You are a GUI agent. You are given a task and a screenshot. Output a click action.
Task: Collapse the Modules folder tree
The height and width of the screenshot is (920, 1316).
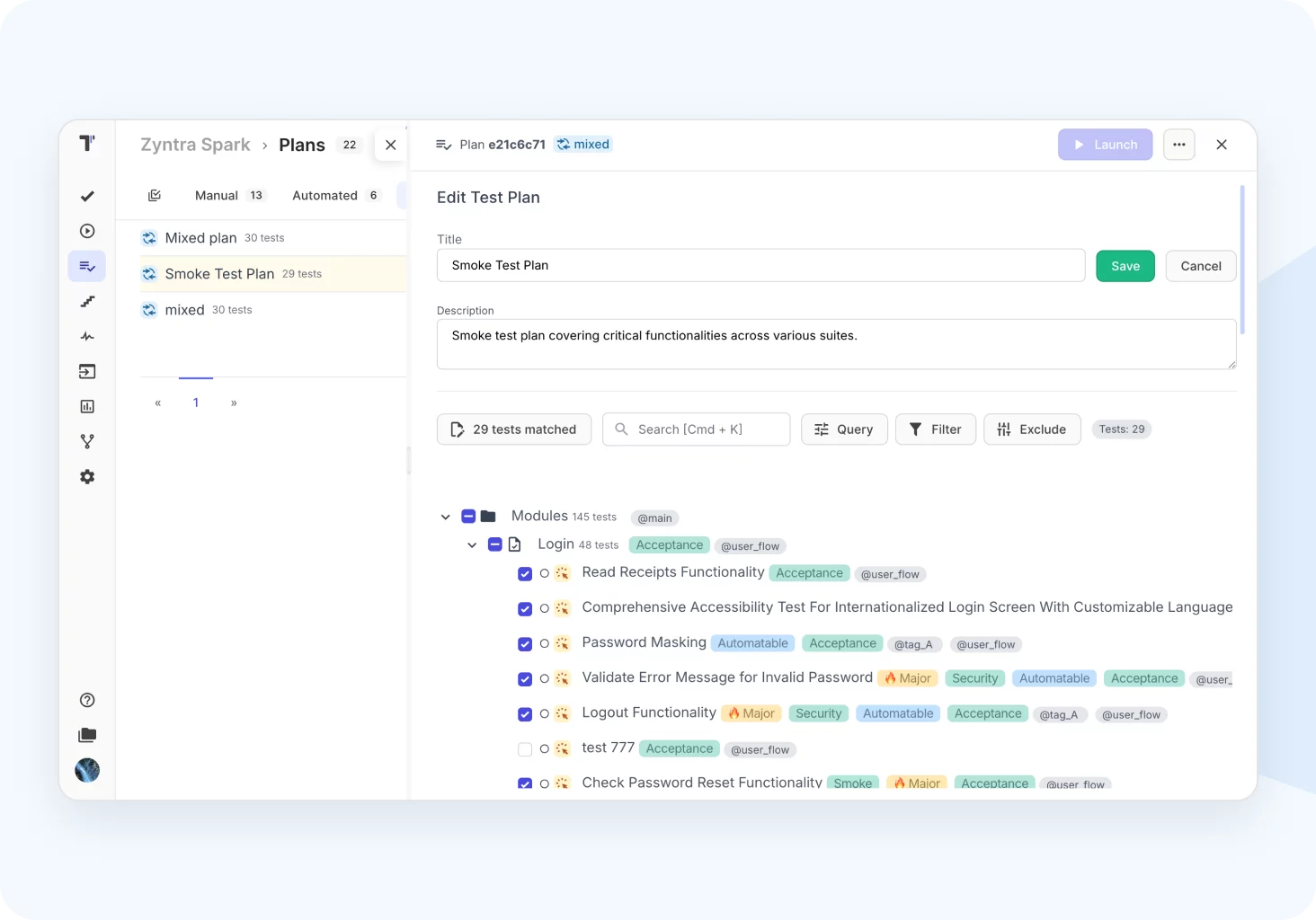(x=445, y=517)
